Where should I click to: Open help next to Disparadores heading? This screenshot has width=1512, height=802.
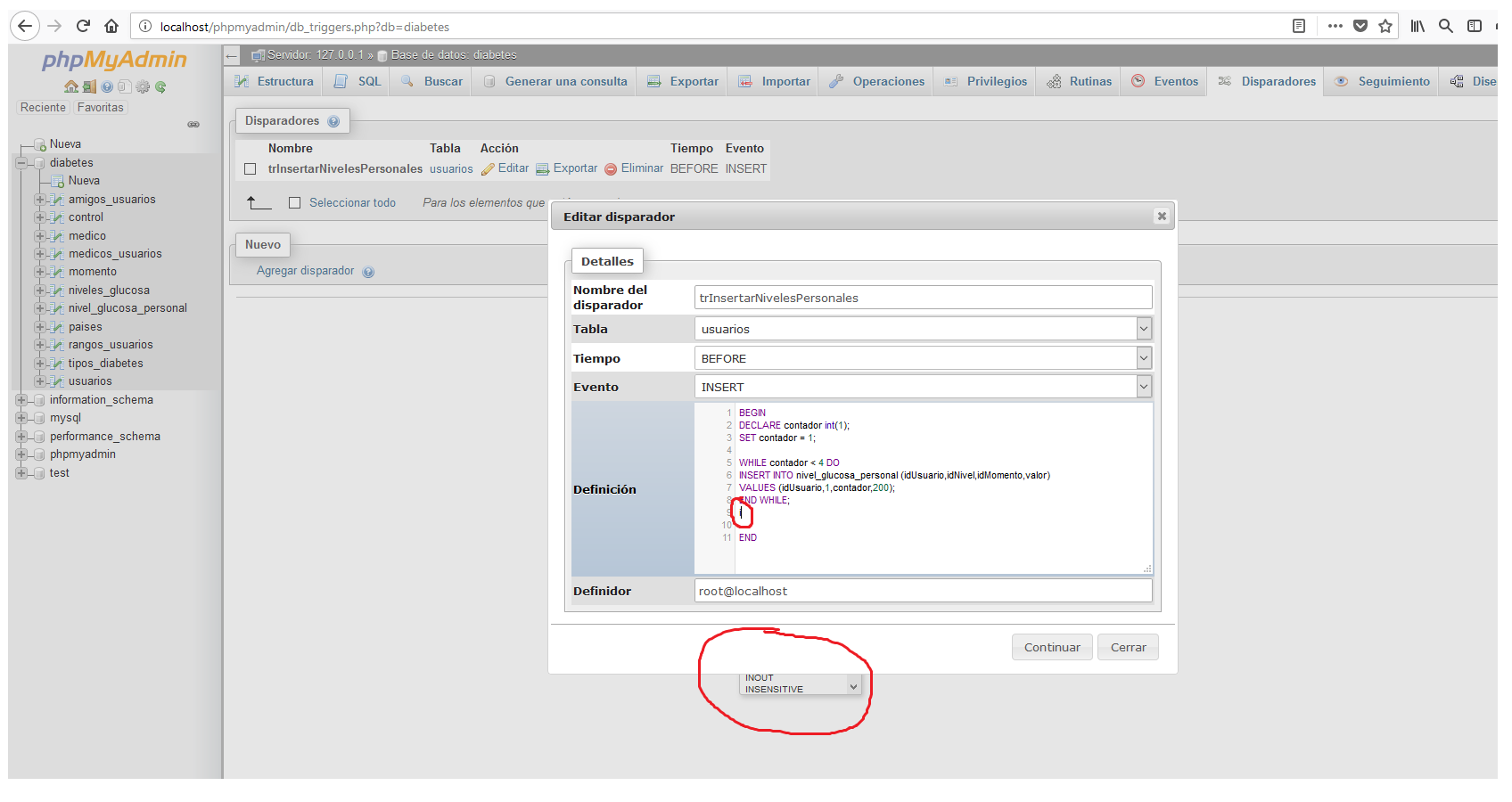(x=334, y=120)
